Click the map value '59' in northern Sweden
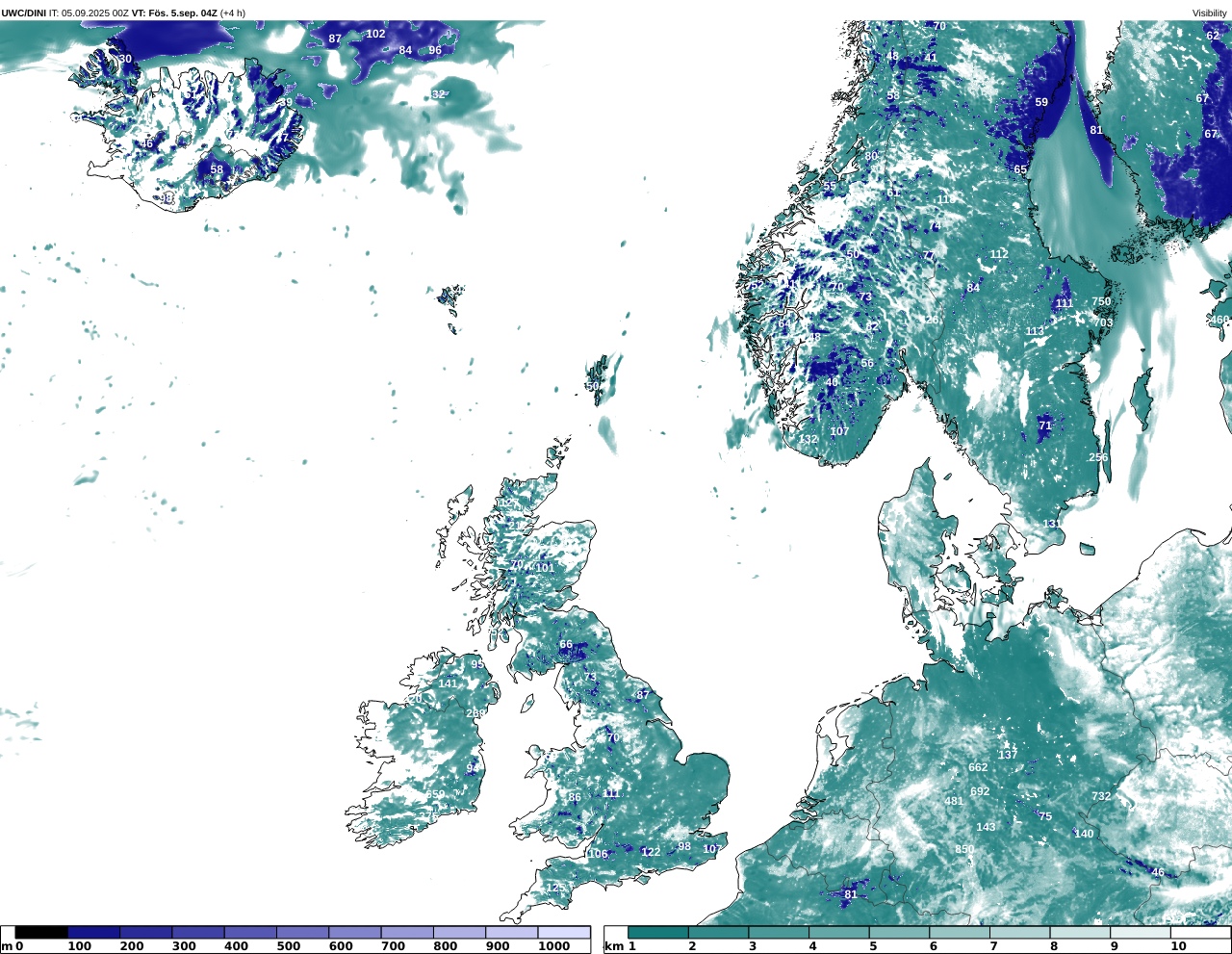This screenshot has height=954, width=1232. 1041,101
